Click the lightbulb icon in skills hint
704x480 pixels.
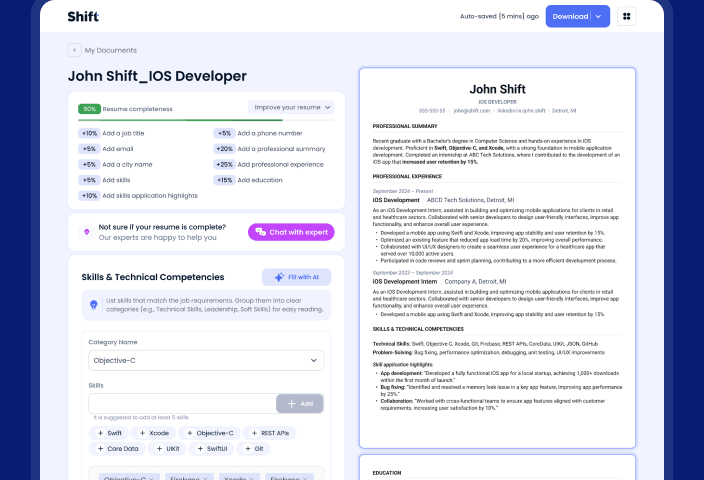[x=93, y=305]
